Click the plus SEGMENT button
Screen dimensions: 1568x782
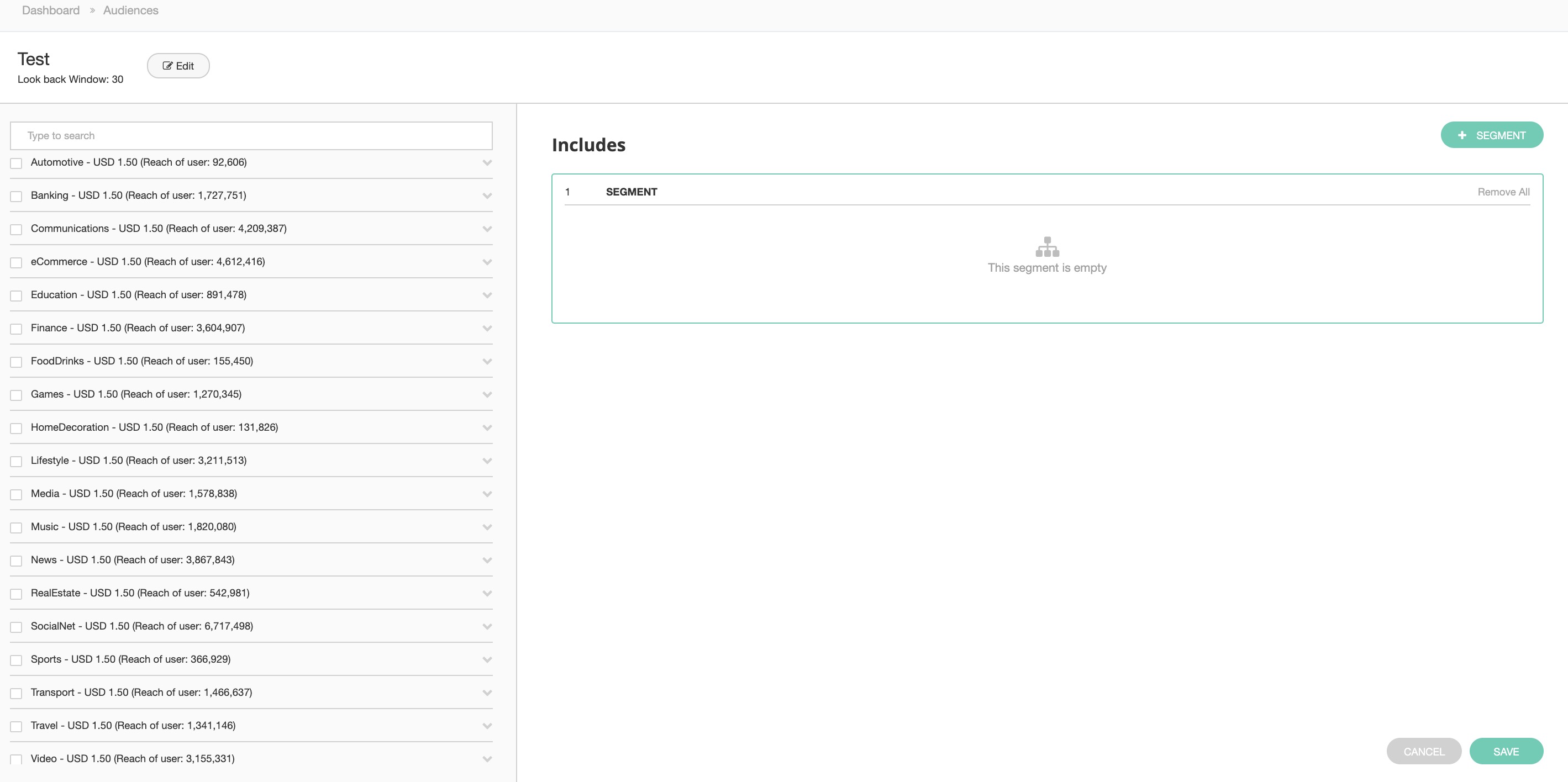[x=1491, y=135]
